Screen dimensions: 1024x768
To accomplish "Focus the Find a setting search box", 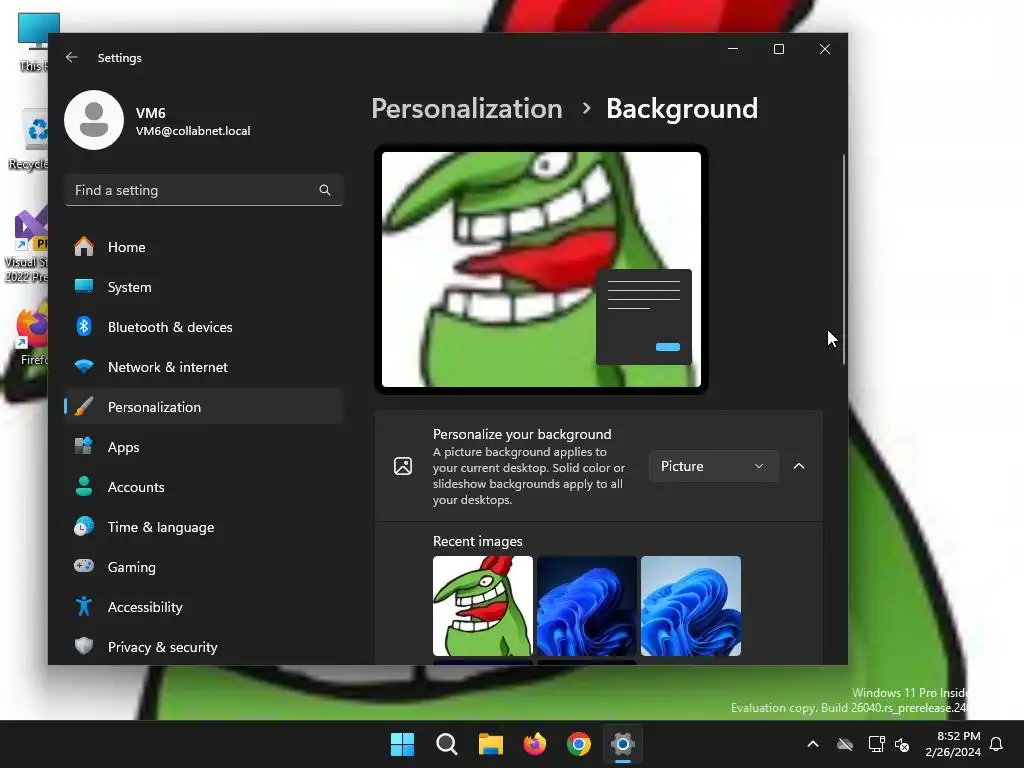I will (204, 190).
